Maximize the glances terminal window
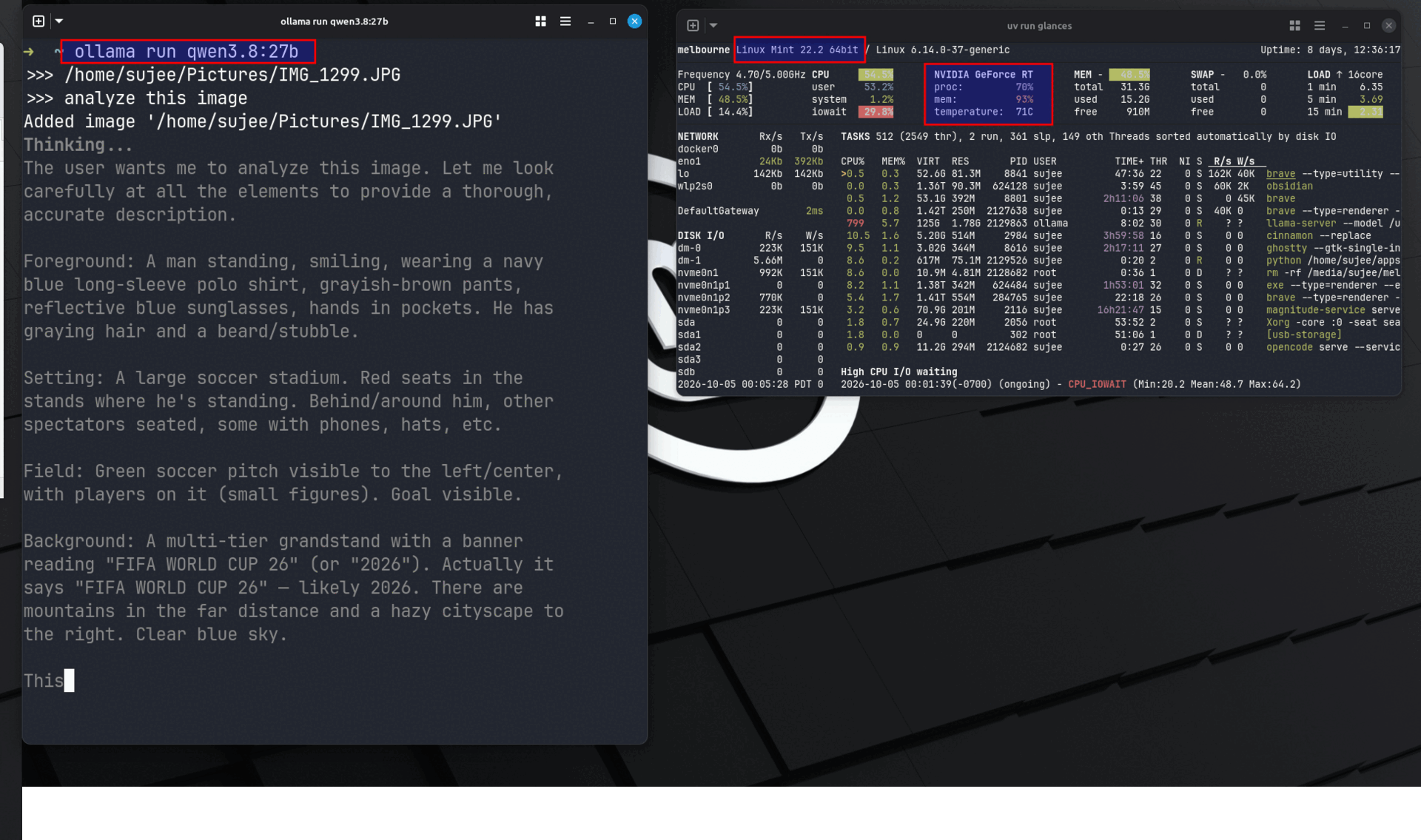 [1367, 26]
